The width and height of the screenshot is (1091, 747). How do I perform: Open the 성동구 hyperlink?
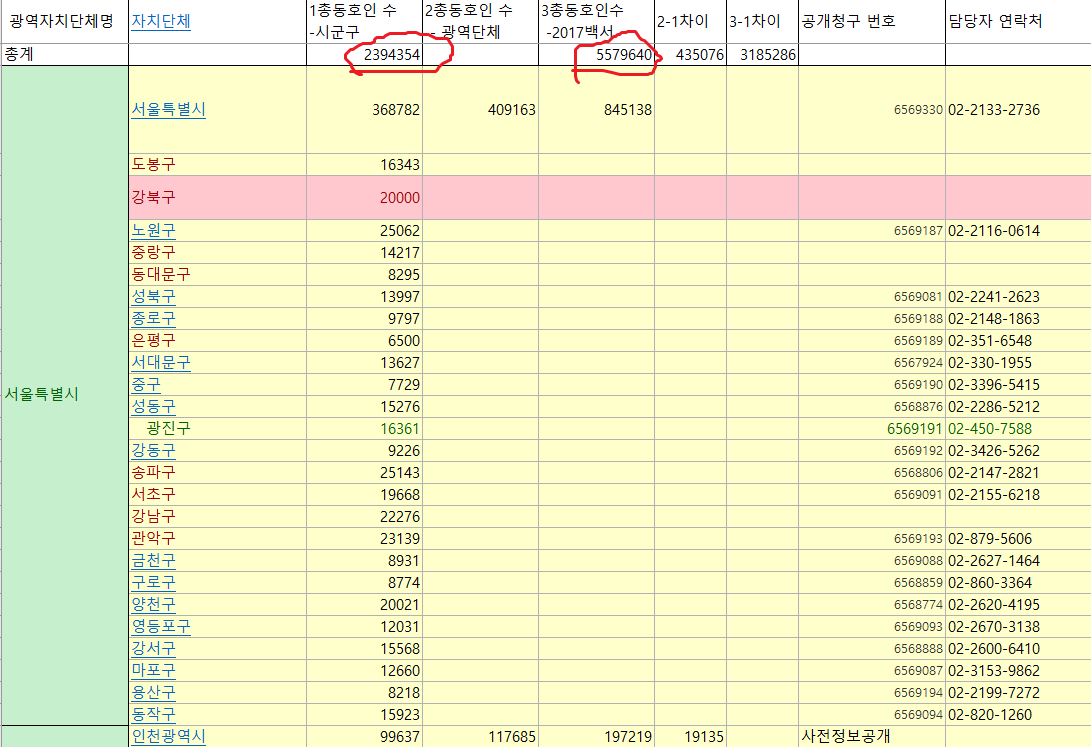(x=153, y=407)
